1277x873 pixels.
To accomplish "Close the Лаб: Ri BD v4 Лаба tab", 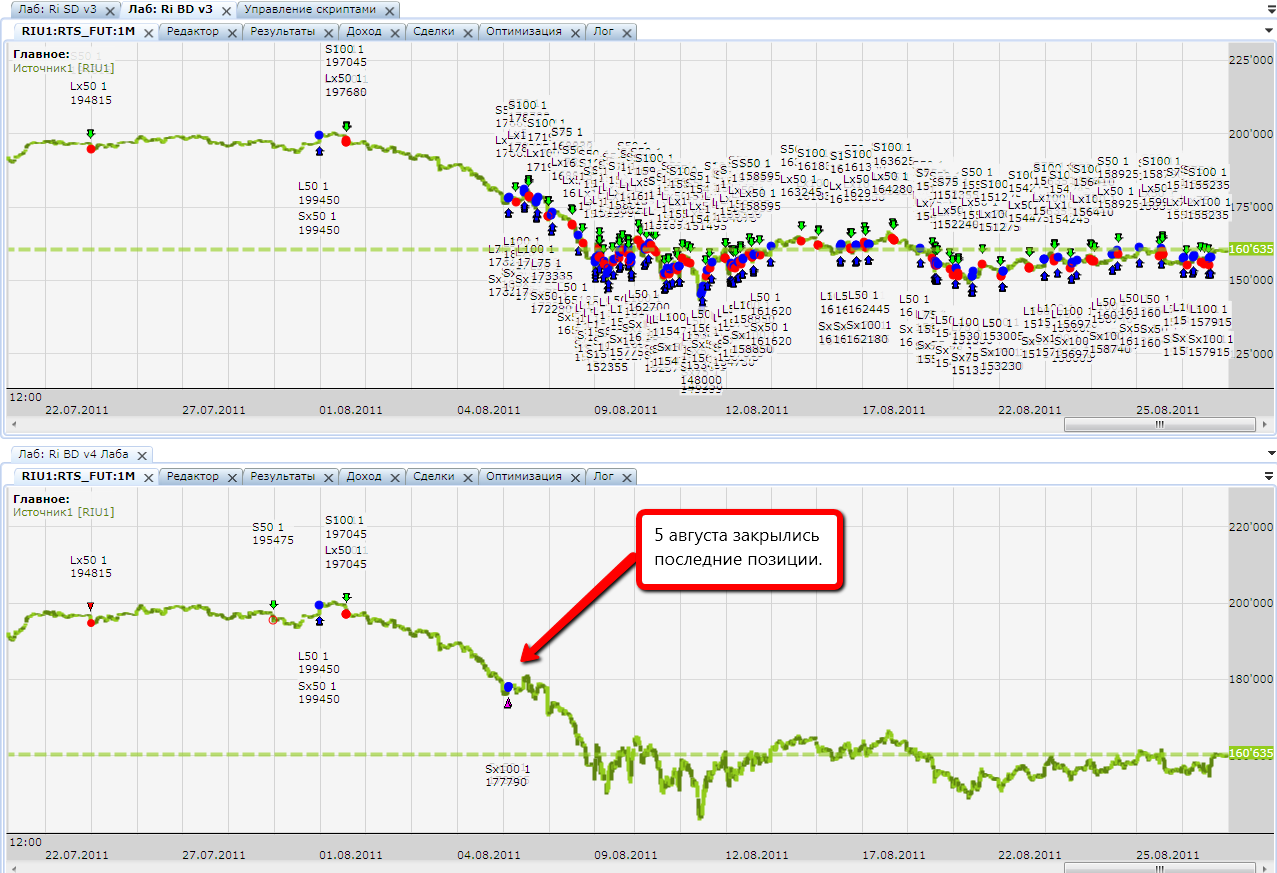I will pos(143,455).
